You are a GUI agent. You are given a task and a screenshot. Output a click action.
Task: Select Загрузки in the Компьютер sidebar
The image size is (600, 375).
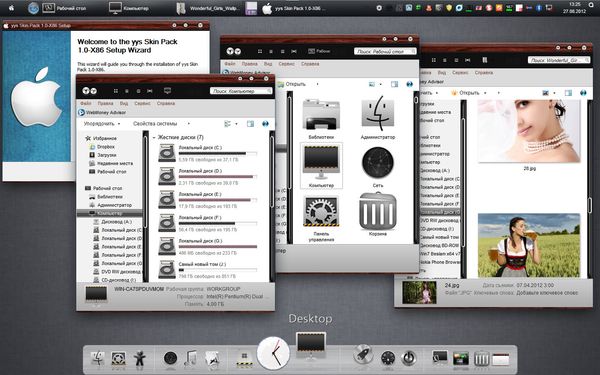click(106, 155)
